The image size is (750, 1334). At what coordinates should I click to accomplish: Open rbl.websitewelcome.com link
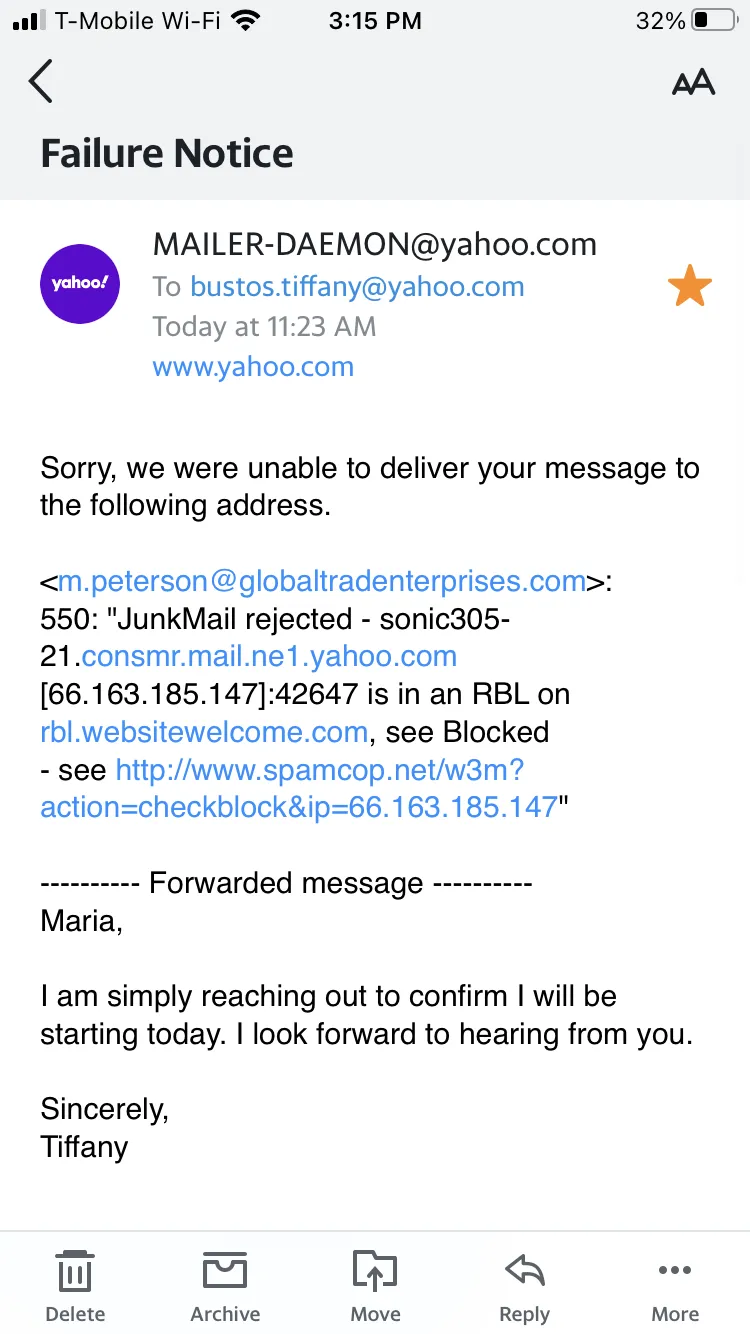pyautogui.click(x=204, y=731)
